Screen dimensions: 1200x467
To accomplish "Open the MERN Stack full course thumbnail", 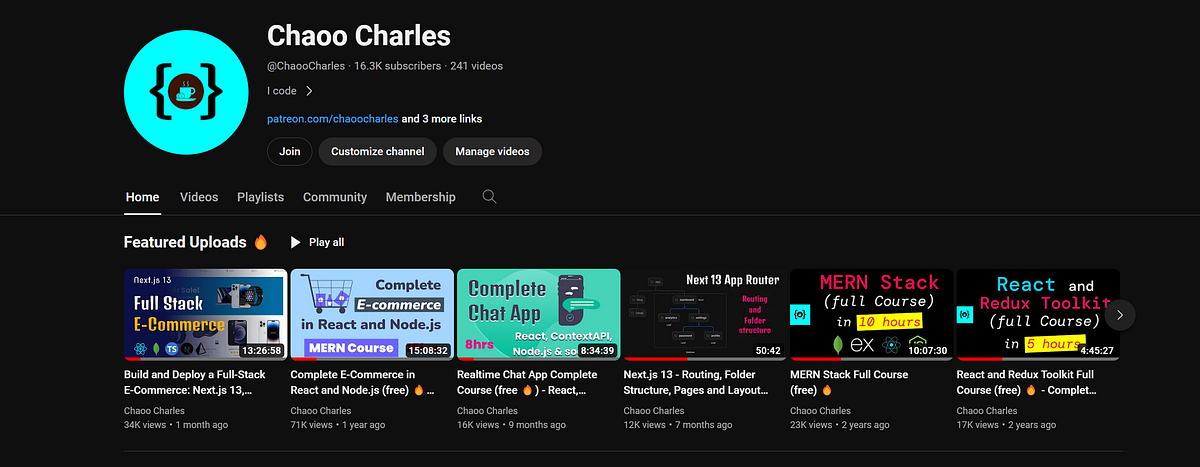I will point(872,314).
